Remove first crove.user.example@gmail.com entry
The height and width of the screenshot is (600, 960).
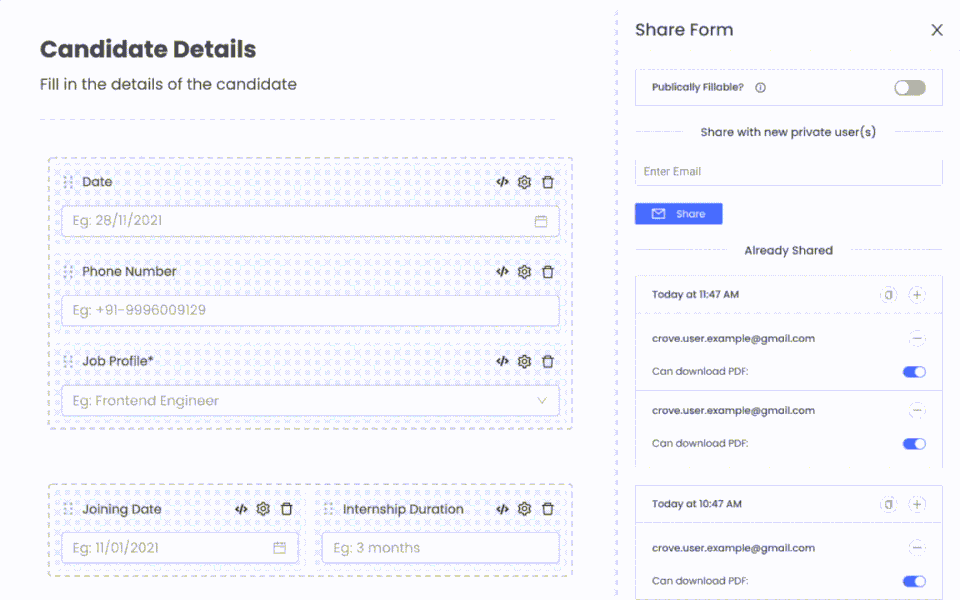pos(917,339)
